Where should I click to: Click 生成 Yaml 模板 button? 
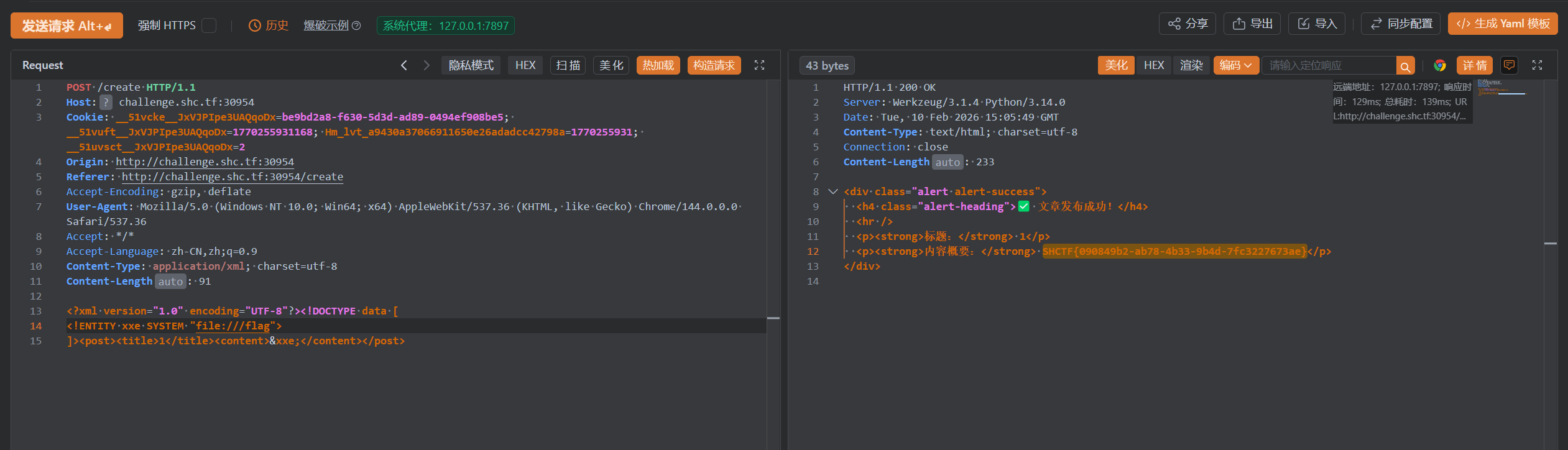pyautogui.click(x=1503, y=24)
